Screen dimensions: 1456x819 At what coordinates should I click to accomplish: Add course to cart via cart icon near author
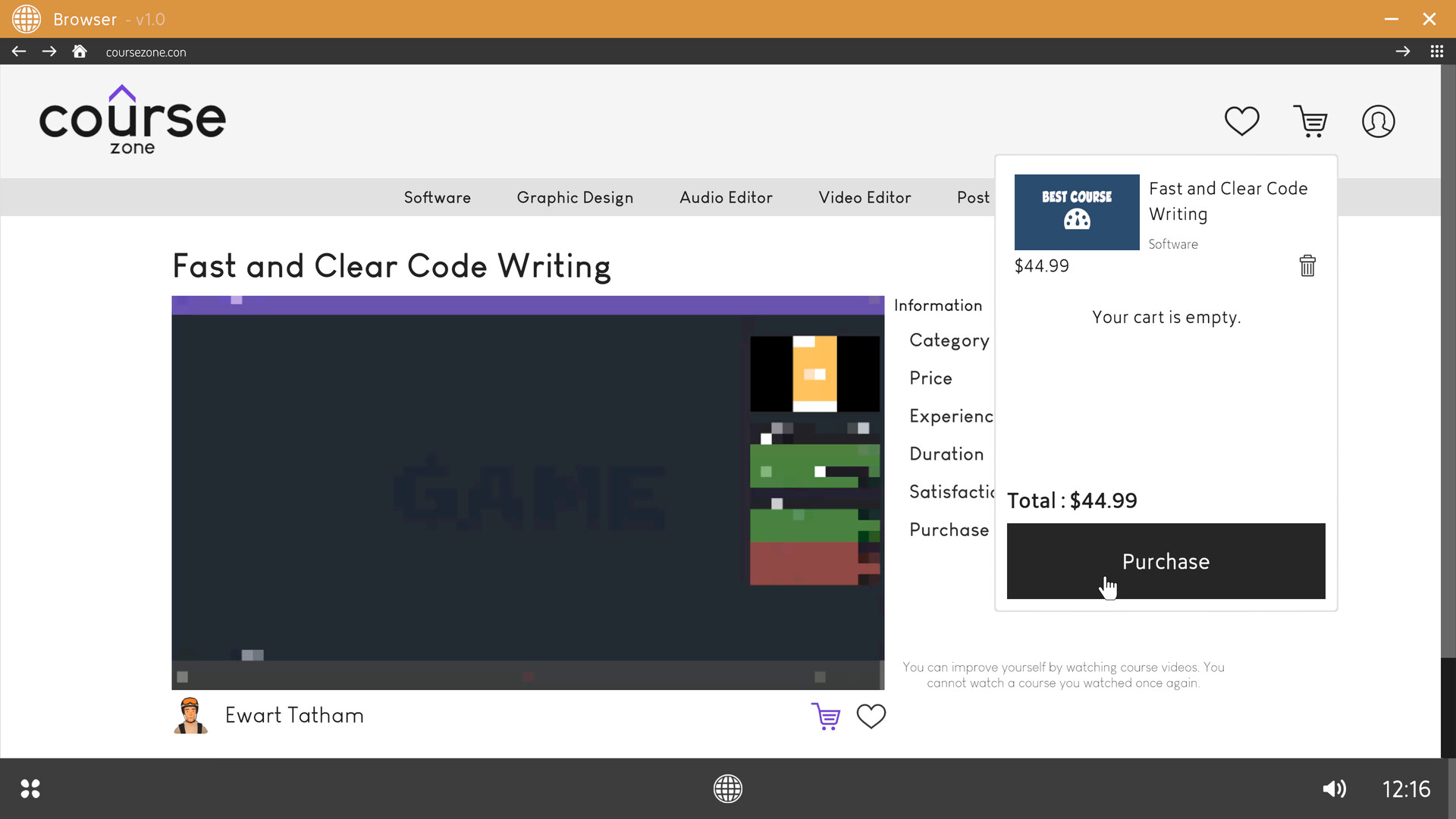pos(826,716)
